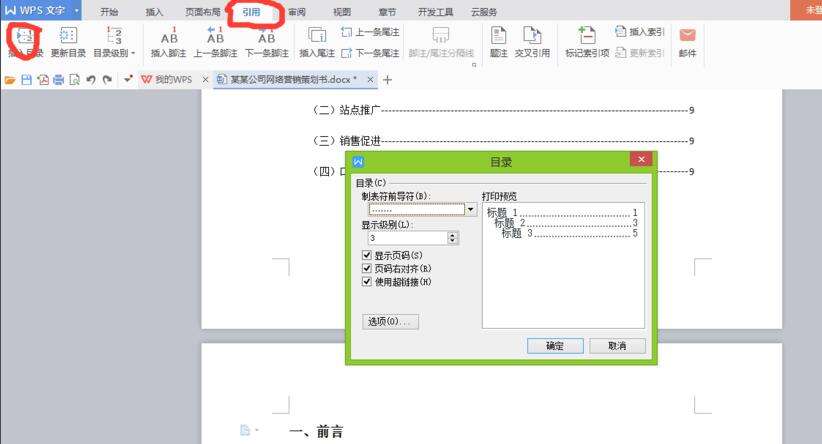Click 标题 2 in the print preview

pos(510,223)
